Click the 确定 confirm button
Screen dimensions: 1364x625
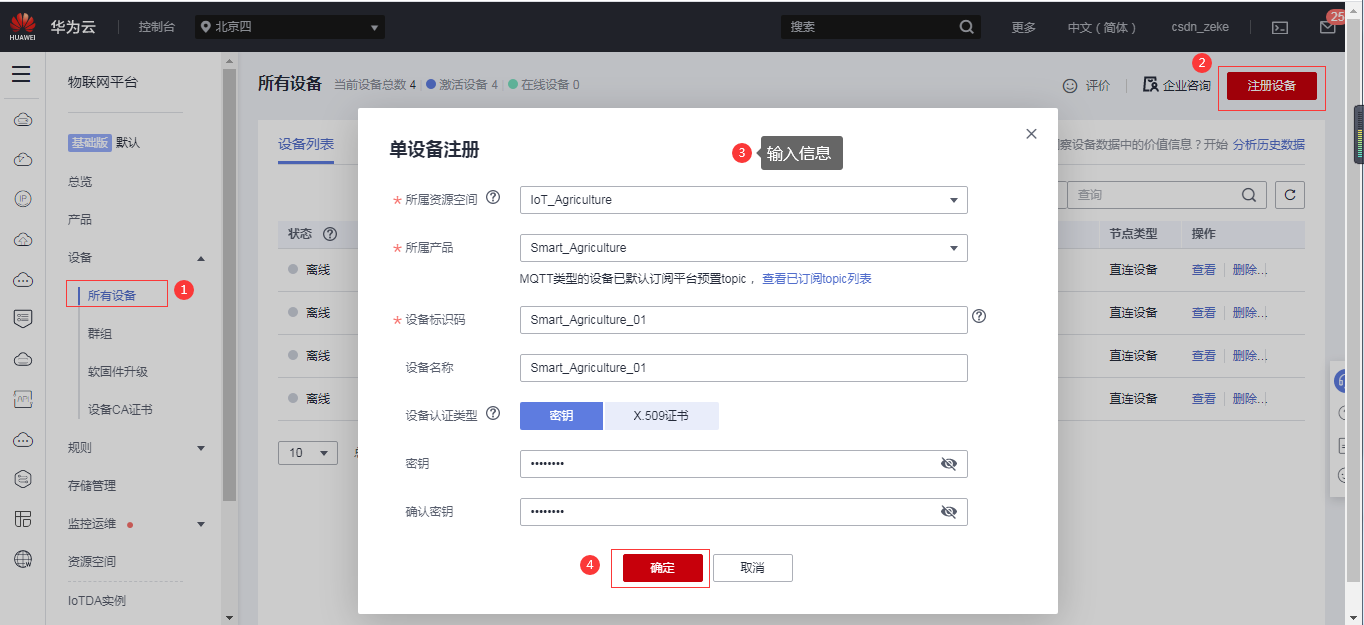click(662, 568)
